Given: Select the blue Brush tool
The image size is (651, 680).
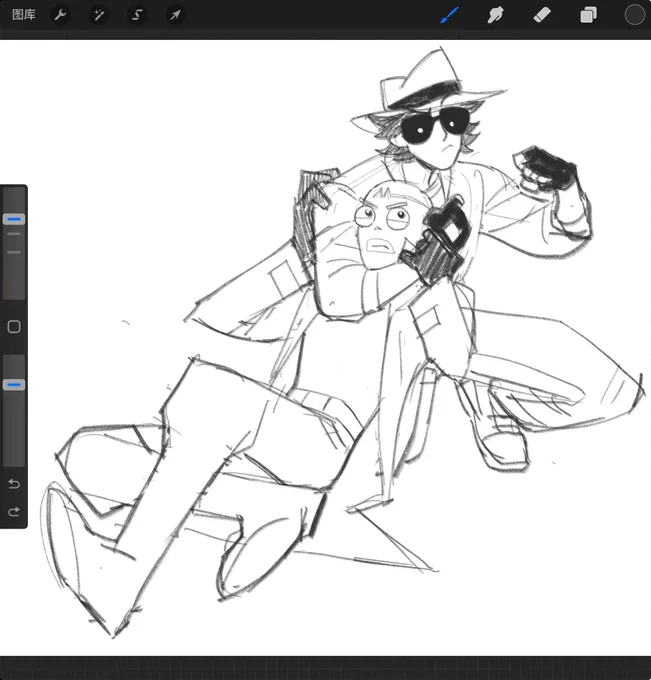Looking at the screenshot, I should tap(449, 15).
